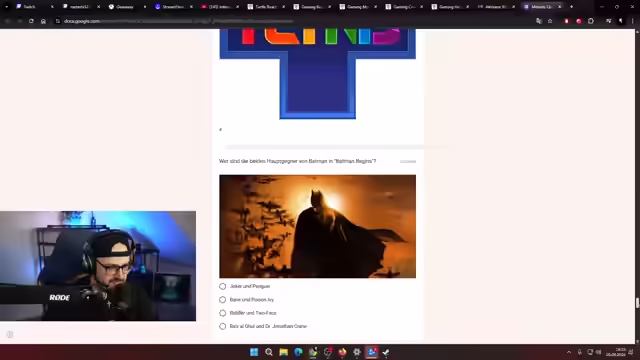Launch Microsoft Edge from the taskbar
640x360 pixels.
click(298, 352)
